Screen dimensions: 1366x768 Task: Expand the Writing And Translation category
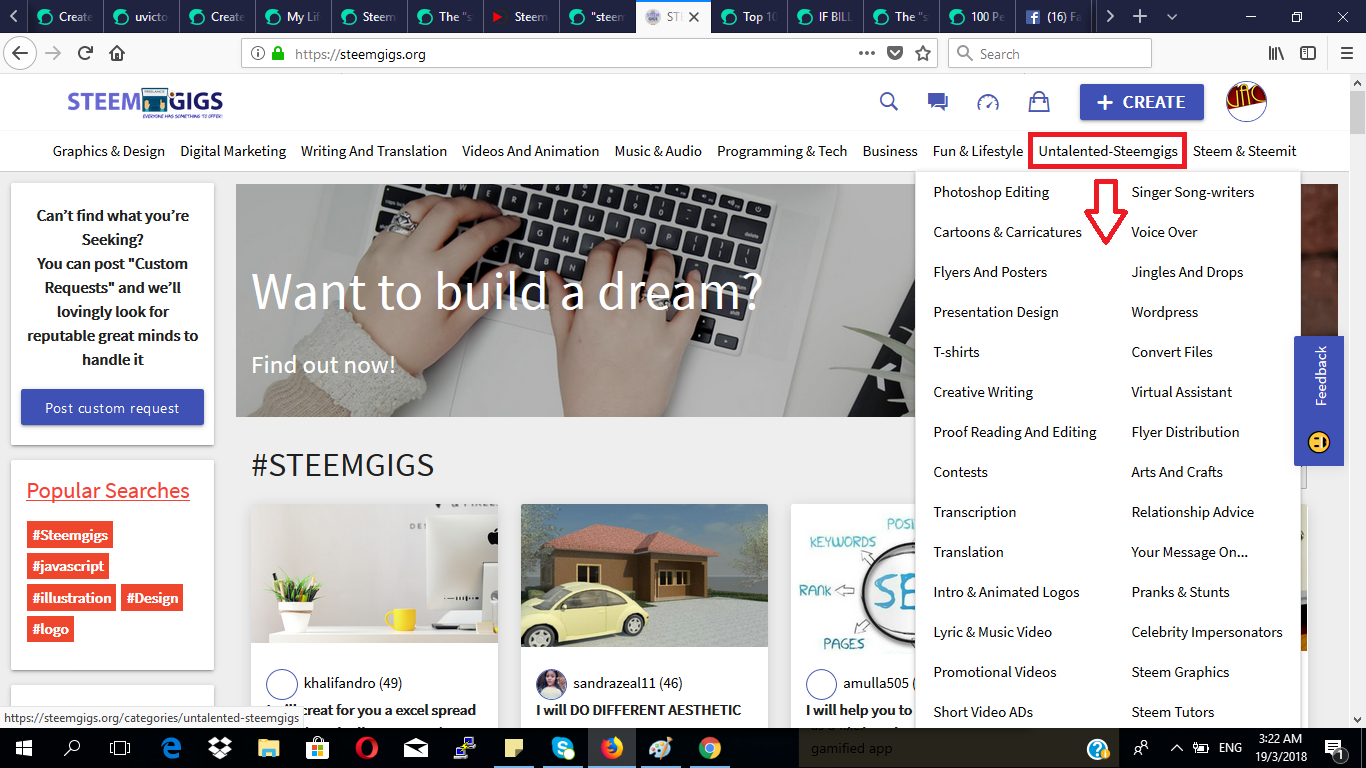pyautogui.click(x=374, y=151)
